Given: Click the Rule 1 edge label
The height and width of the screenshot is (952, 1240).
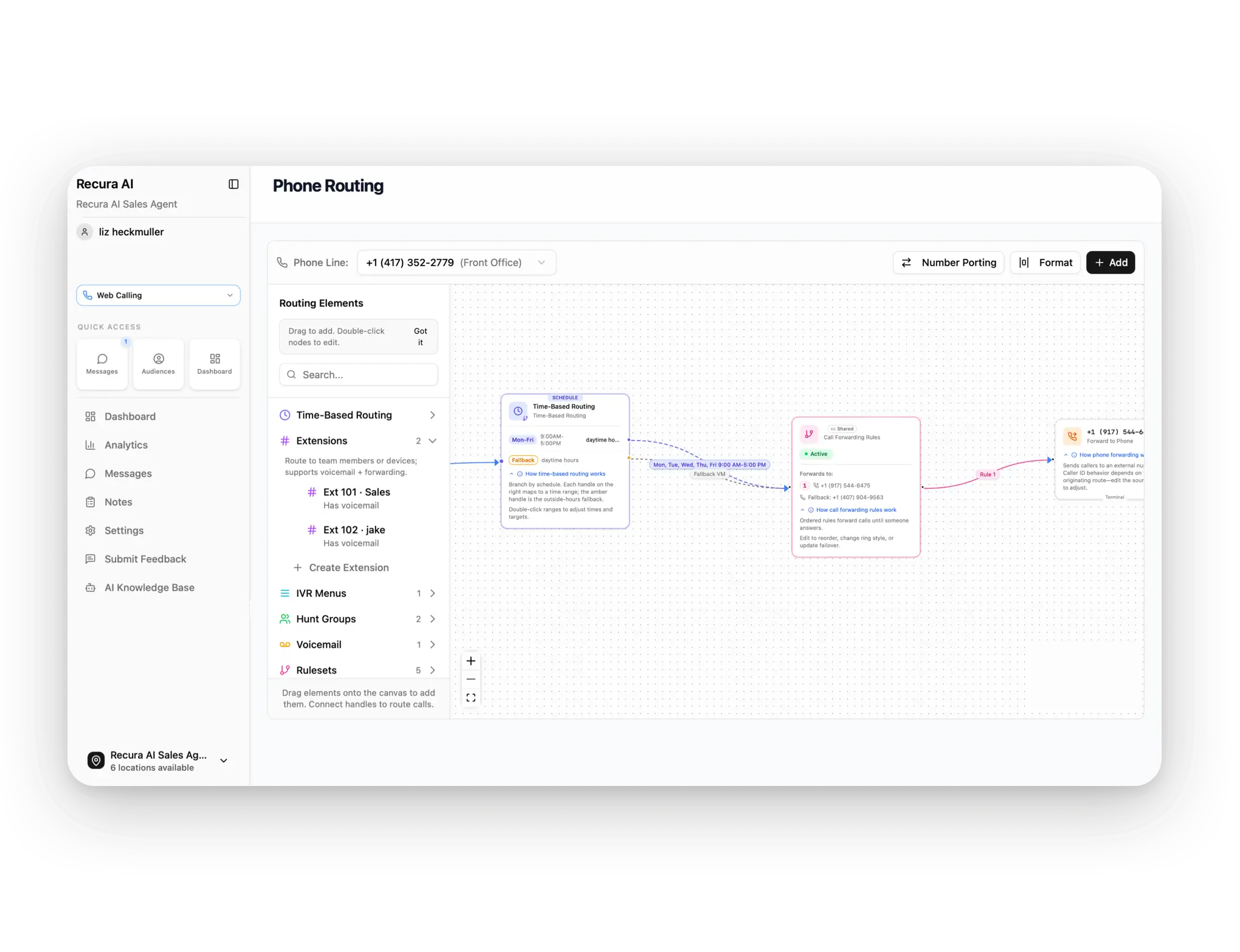Looking at the screenshot, I should coord(987,474).
